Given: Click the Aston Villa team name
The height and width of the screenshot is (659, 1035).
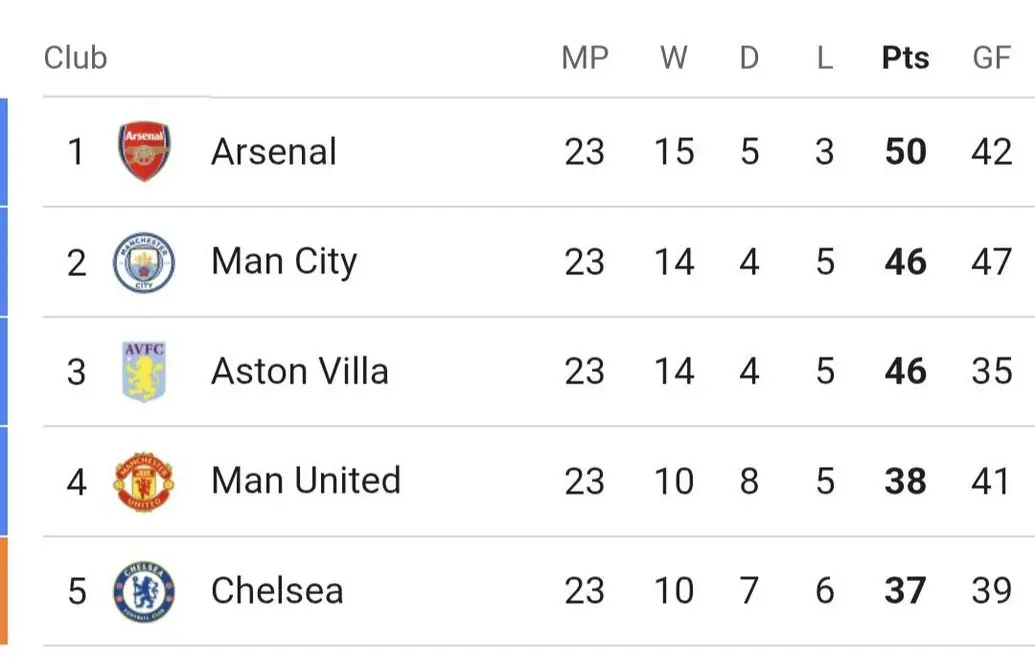Looking at the screenshot, I should [x=299, y=371].
